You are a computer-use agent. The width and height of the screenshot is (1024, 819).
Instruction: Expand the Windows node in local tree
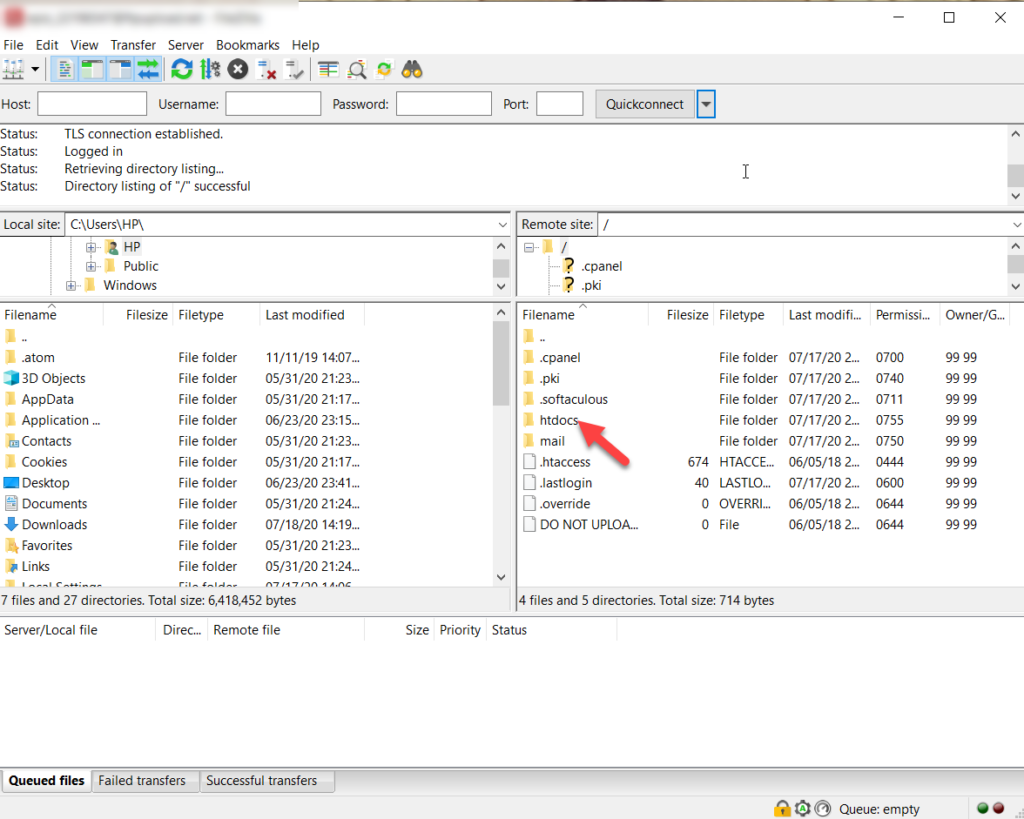tap(71, 285)
